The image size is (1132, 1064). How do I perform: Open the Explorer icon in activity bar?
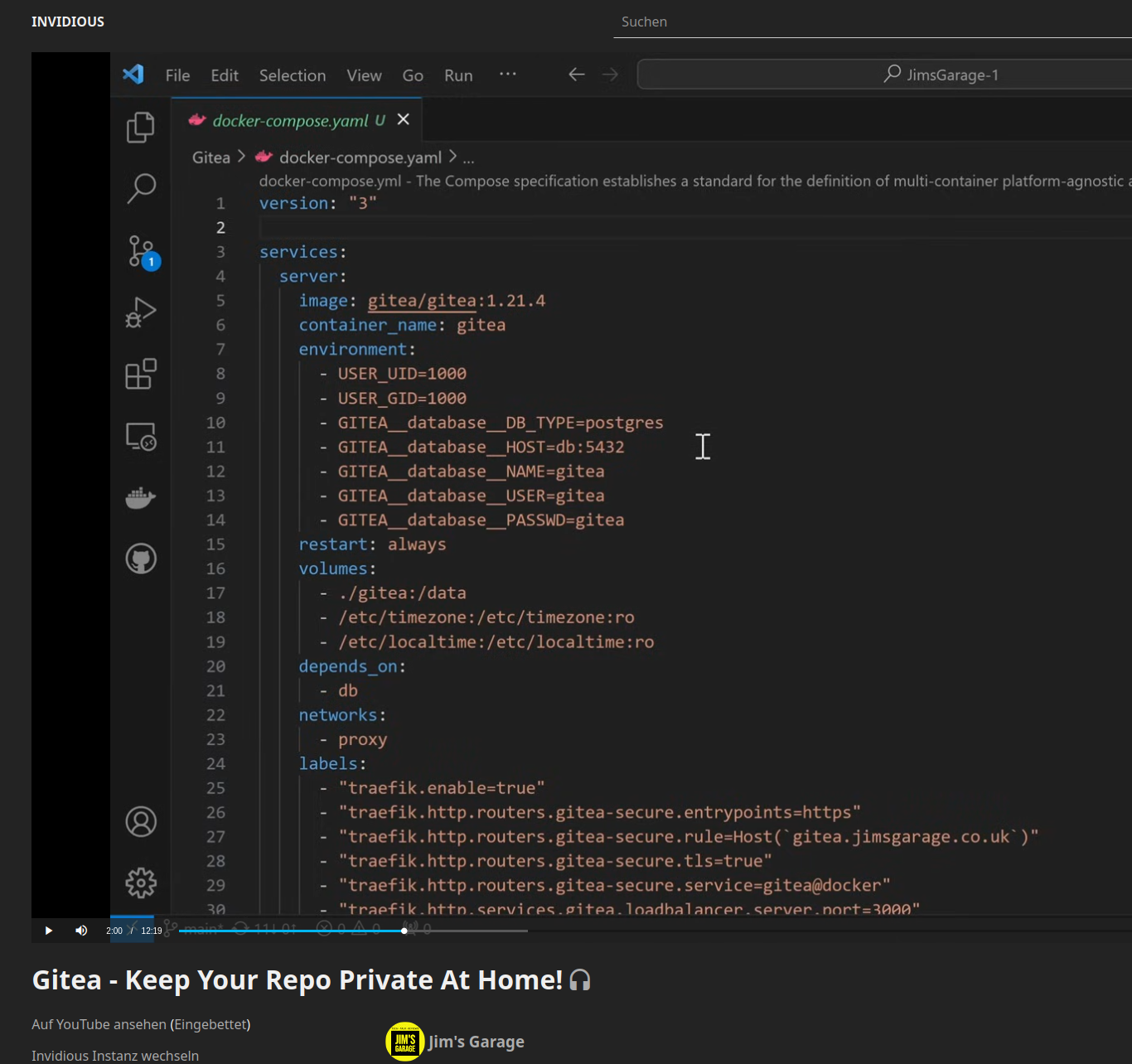click(140, 128)
